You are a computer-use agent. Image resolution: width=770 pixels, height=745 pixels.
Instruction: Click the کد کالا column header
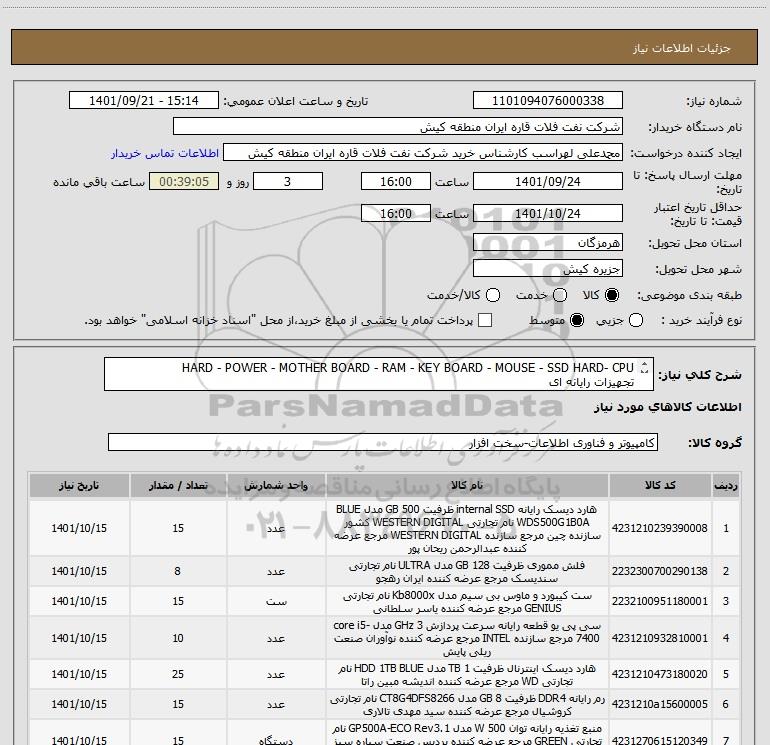[660, 485]
